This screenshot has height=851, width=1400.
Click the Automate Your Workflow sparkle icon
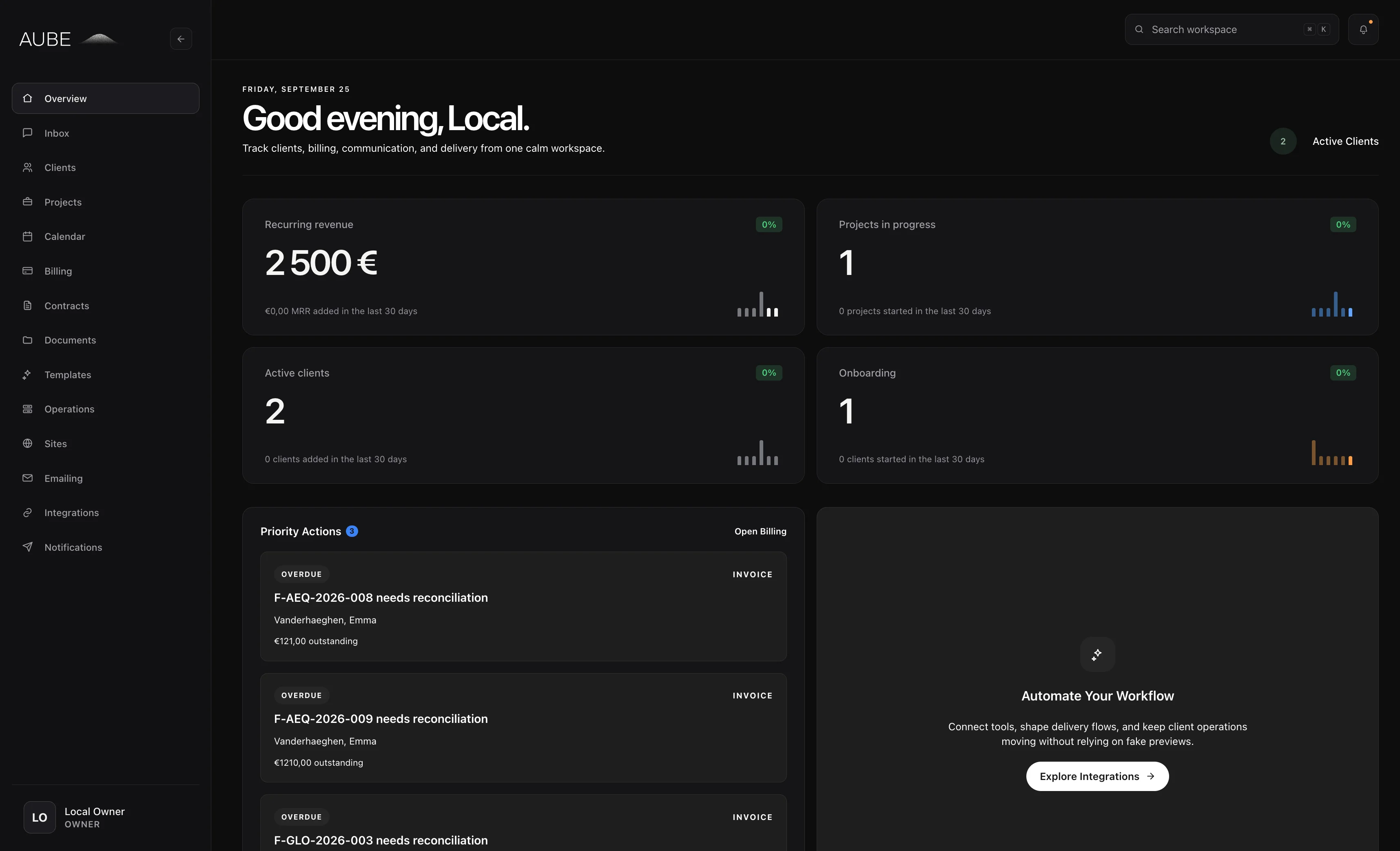tap(1097, 654)
